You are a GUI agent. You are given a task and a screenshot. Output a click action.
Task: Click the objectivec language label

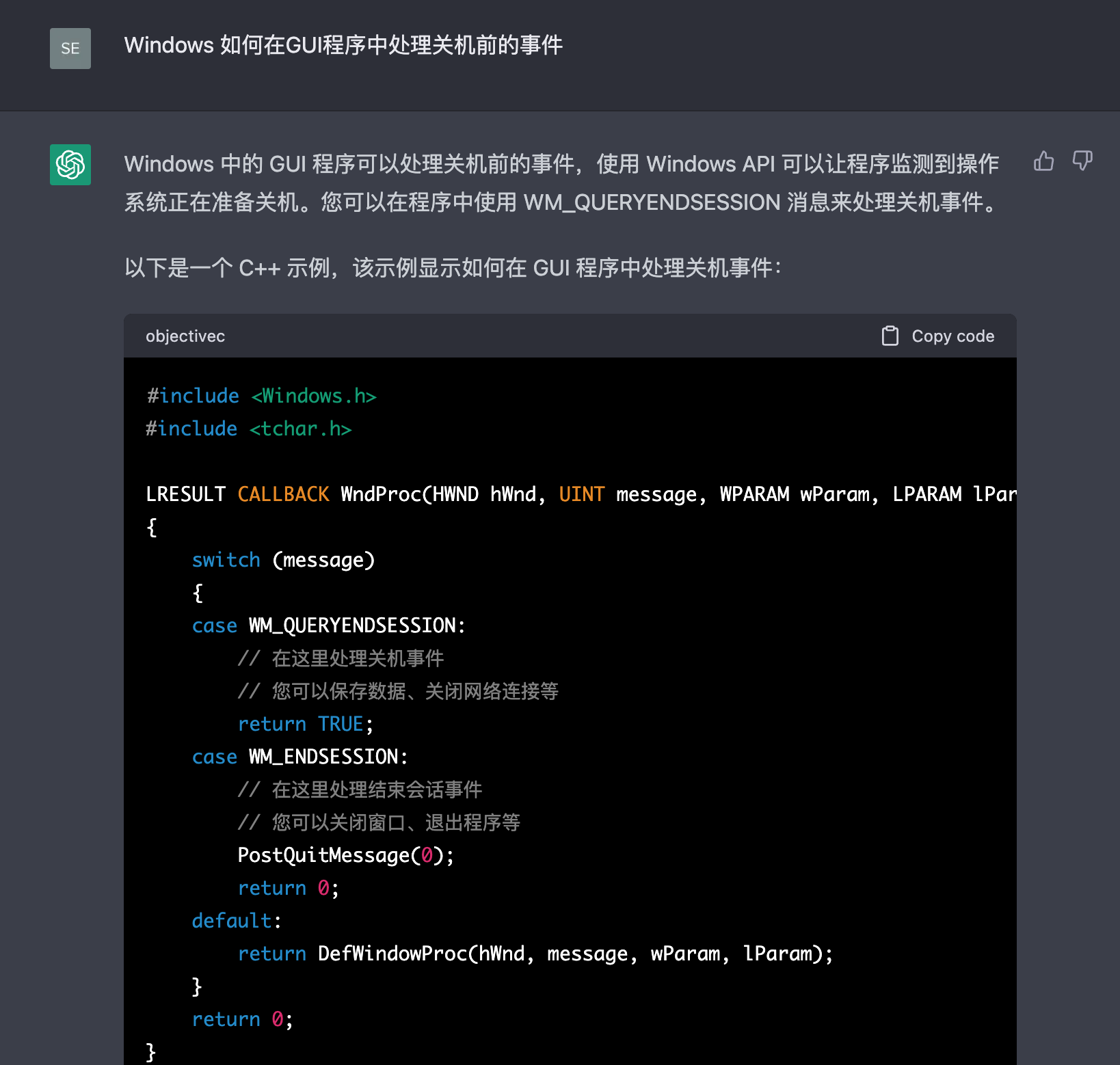(x=185, y=336)
